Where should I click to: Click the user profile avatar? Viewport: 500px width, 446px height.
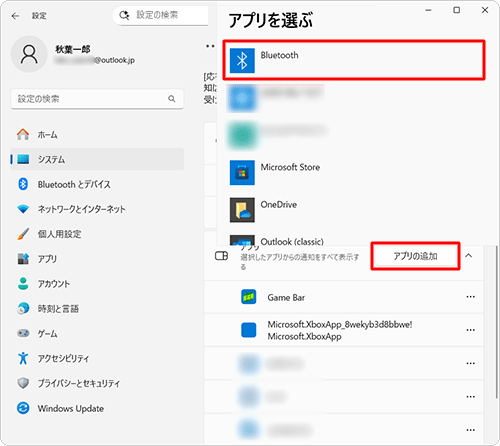pyautogui.click(x=29, y=54)
